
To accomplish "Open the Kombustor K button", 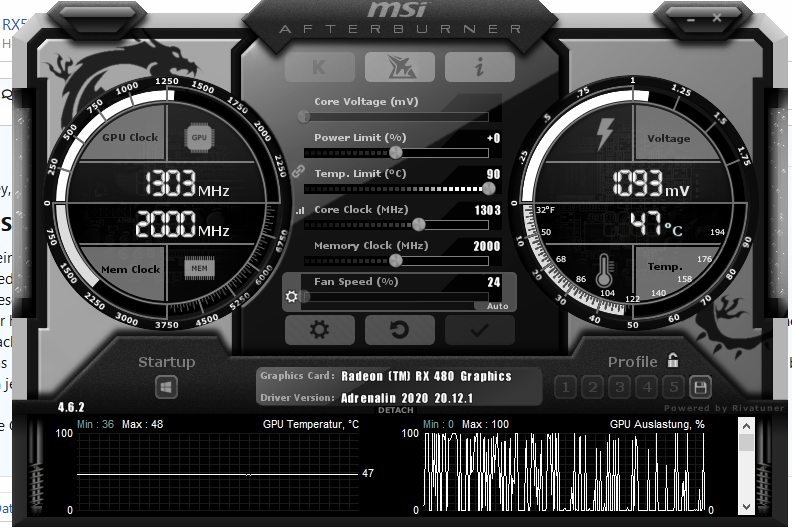I will click(320, 67).
